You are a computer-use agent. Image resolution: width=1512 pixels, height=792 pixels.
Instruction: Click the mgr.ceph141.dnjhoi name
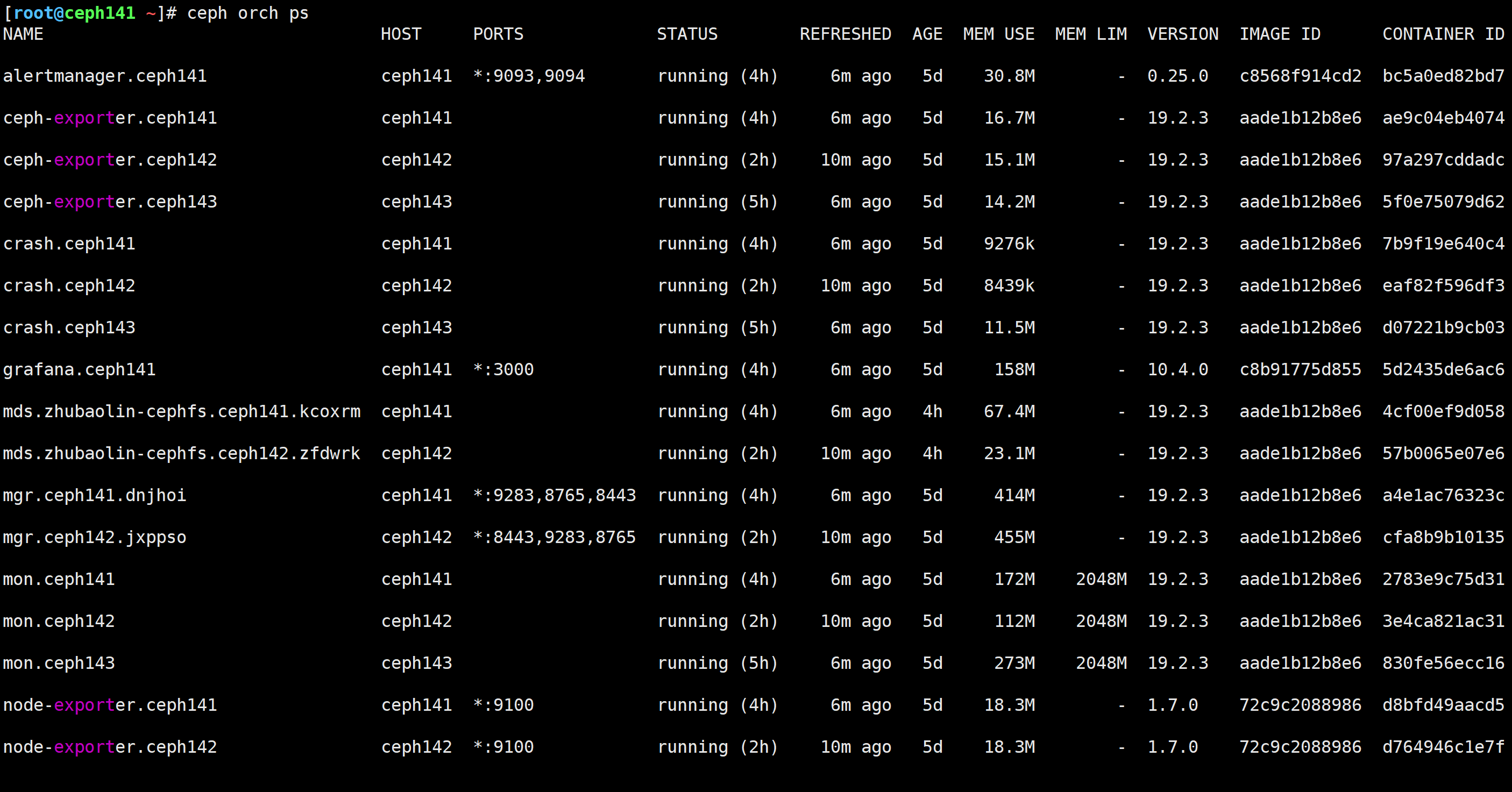[x=95, y=495]
